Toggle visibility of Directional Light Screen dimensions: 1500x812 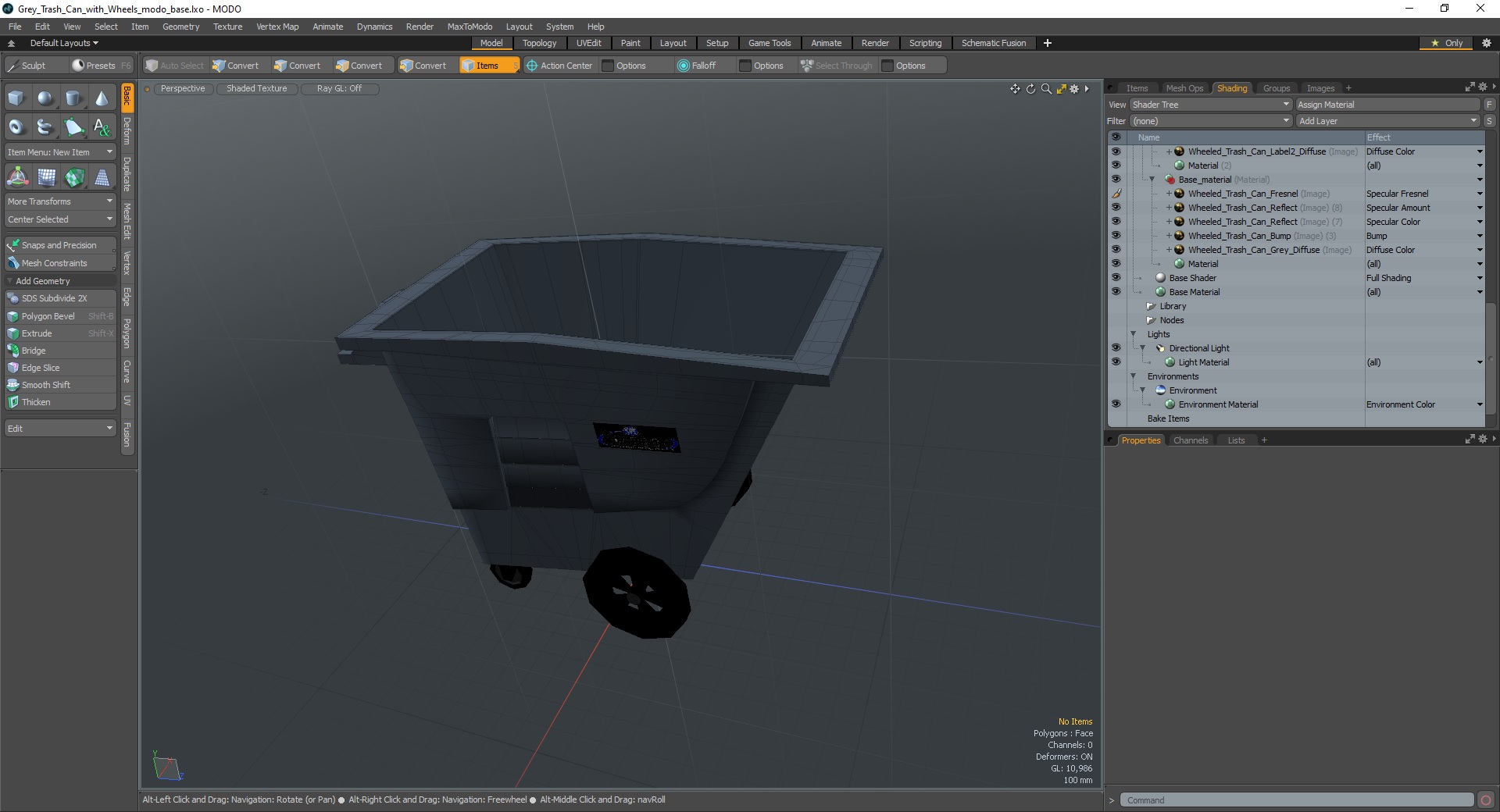click(x=1116, y=348)
